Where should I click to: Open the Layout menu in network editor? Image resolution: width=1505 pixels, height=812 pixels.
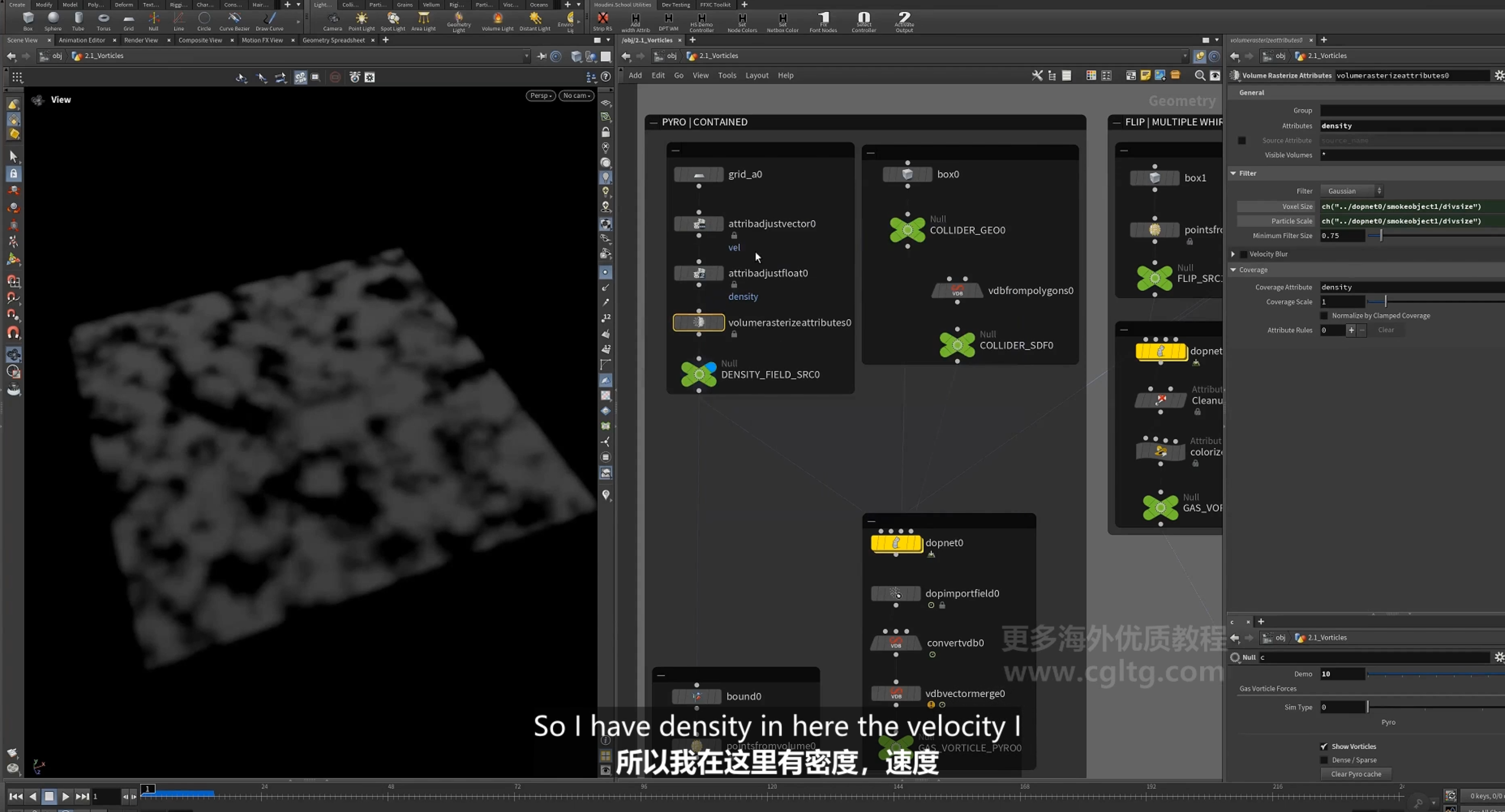(757, 75)
